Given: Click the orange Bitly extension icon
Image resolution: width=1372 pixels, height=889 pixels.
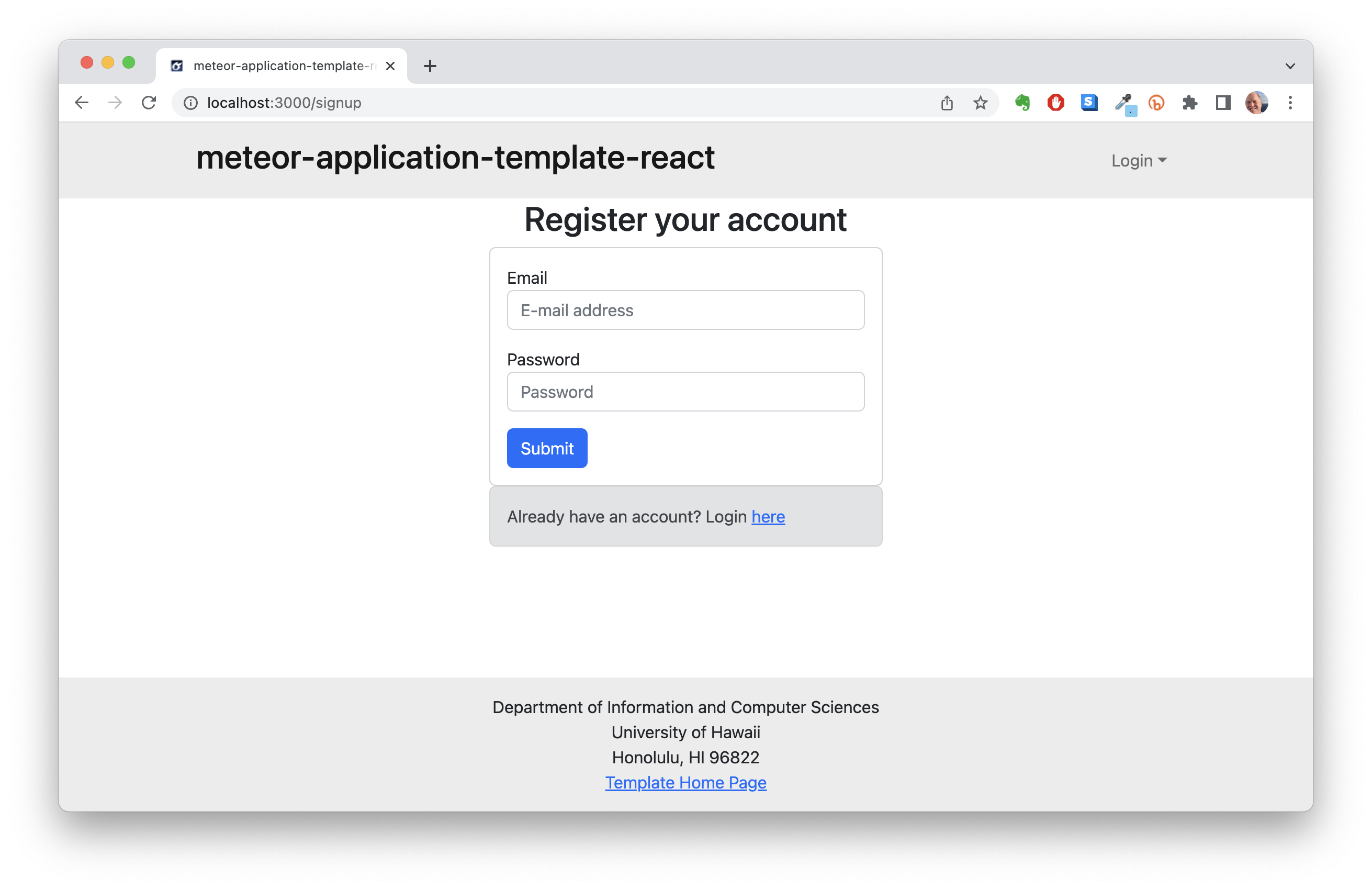Looking at the screenshot, I should click(1156, 103).
